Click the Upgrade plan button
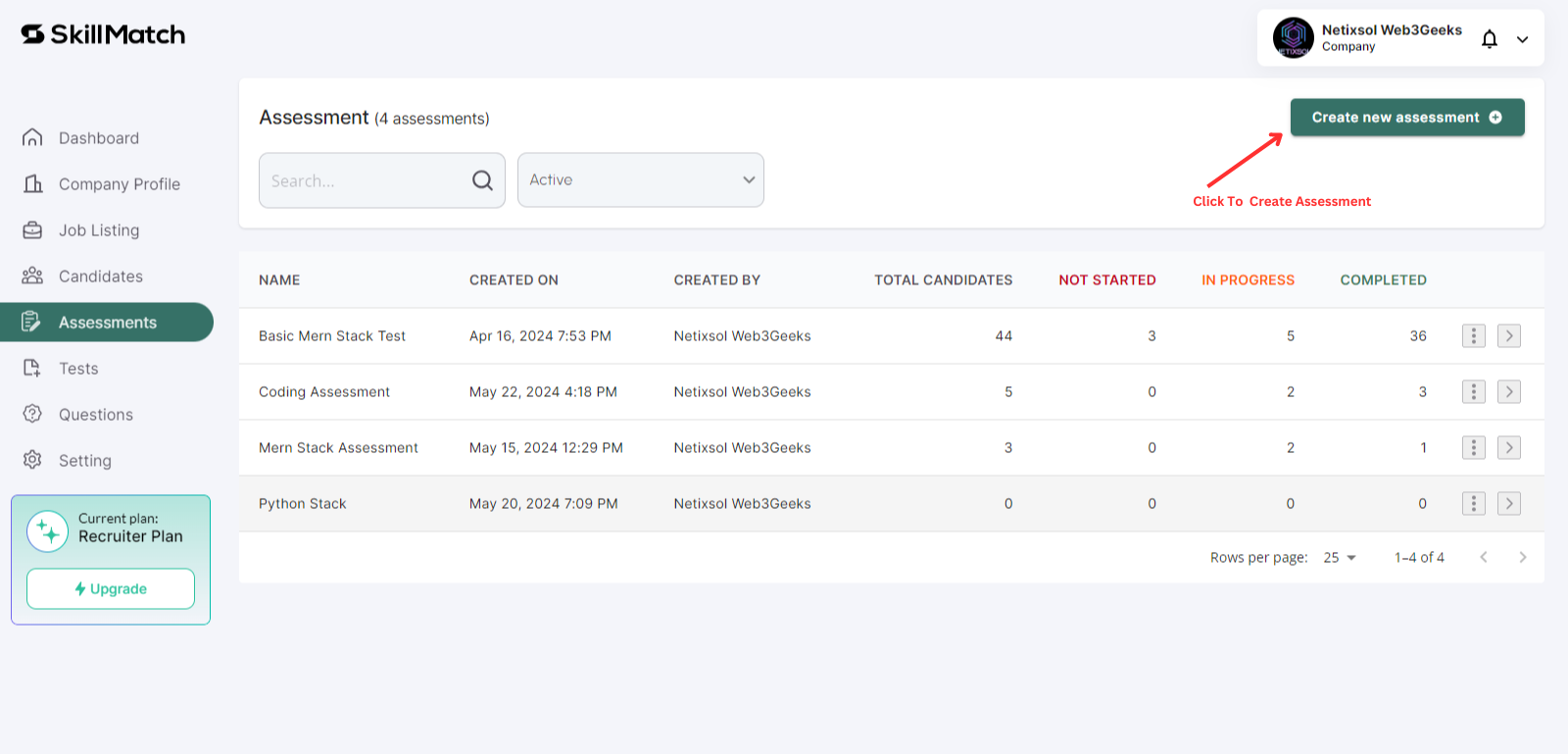The height and width of the screenshot is (754, 1568). click(x=111, y=589)
